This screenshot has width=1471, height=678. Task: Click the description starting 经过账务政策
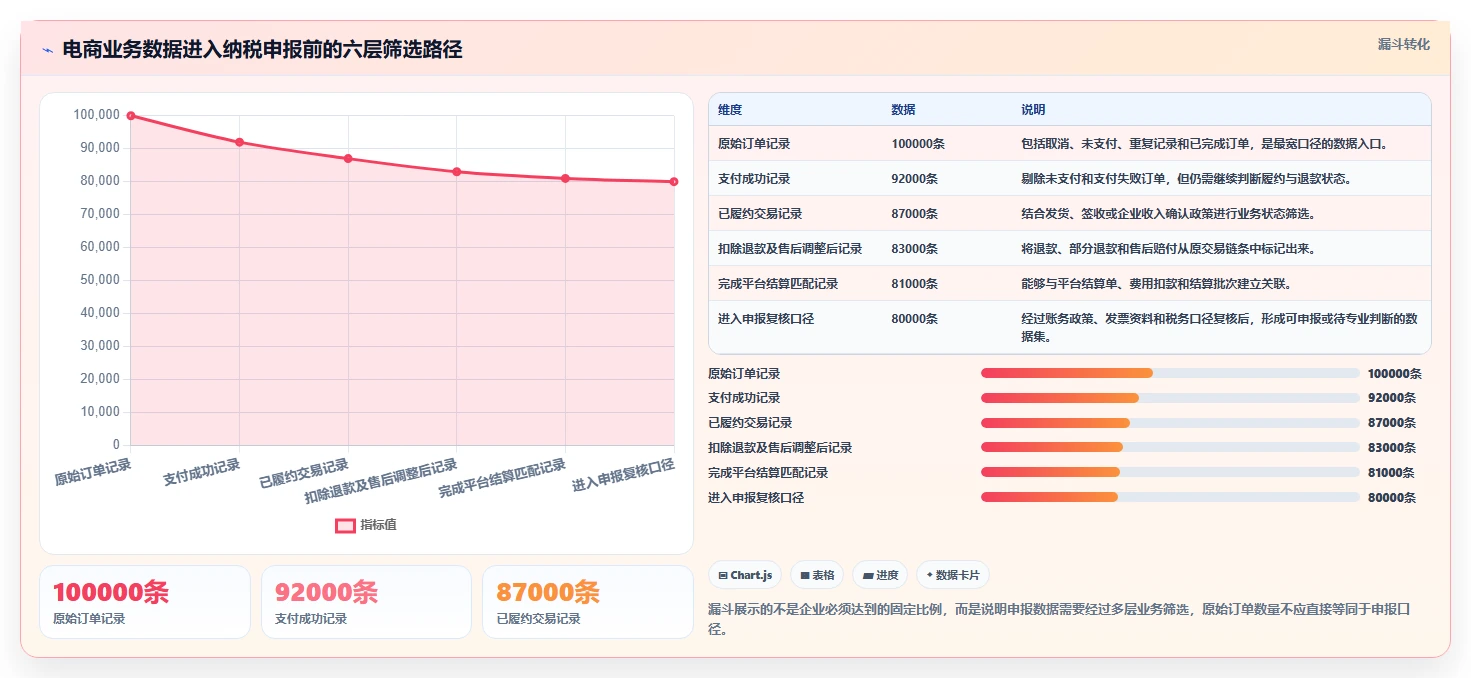(x=1219, y=328)
